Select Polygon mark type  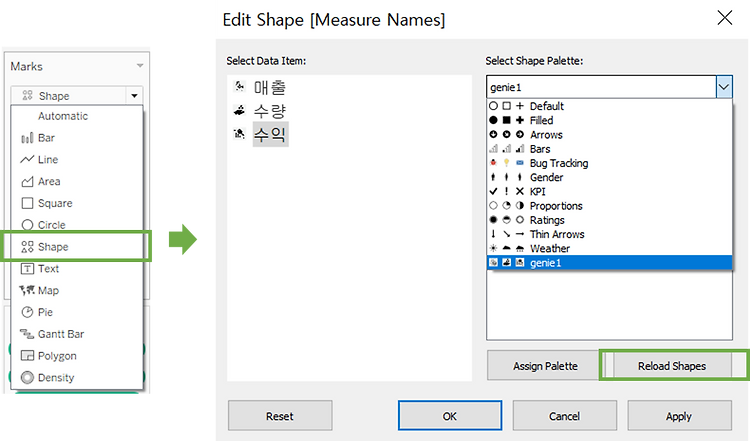[77, 356]
